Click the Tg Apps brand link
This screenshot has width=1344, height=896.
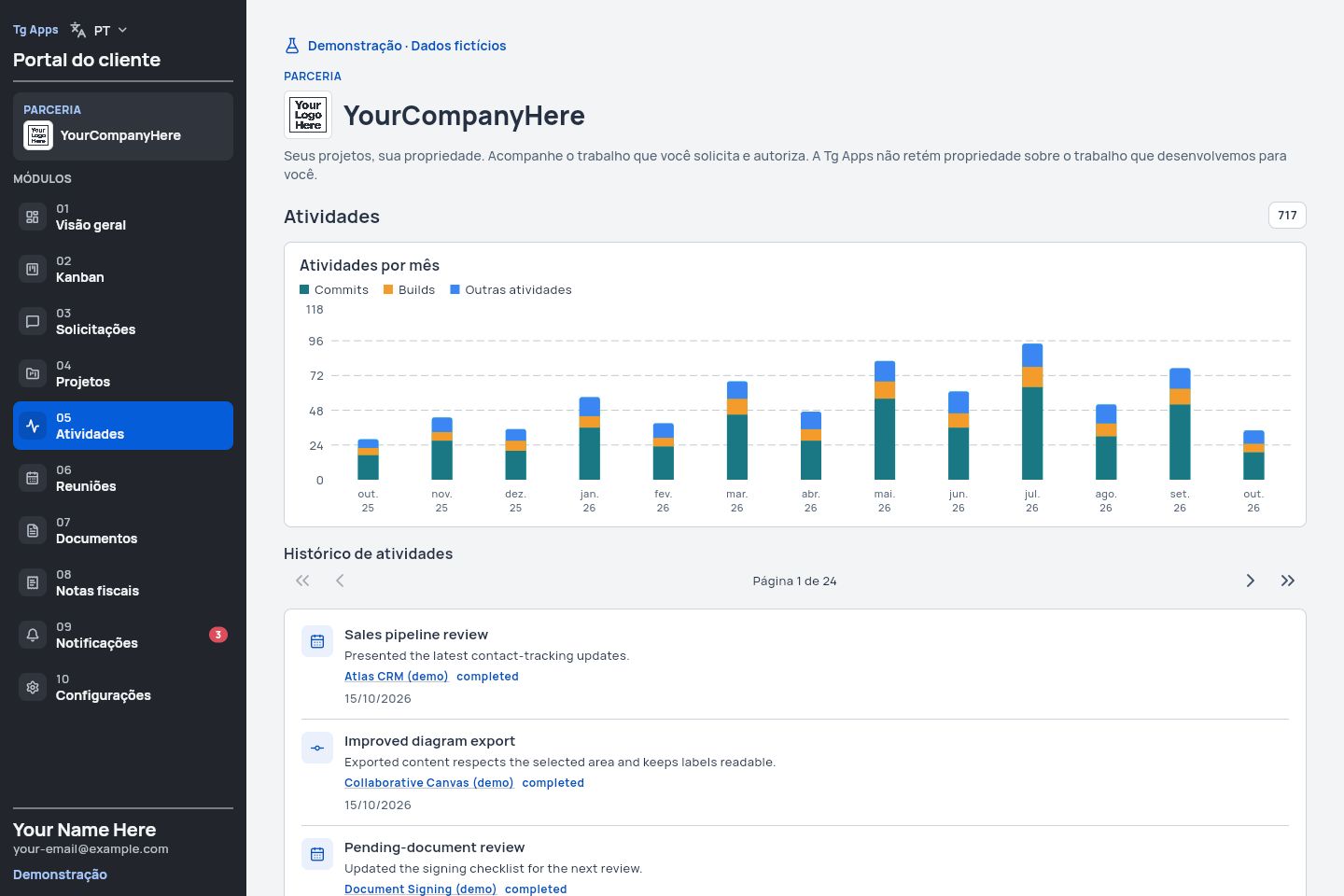pos(35,30)
